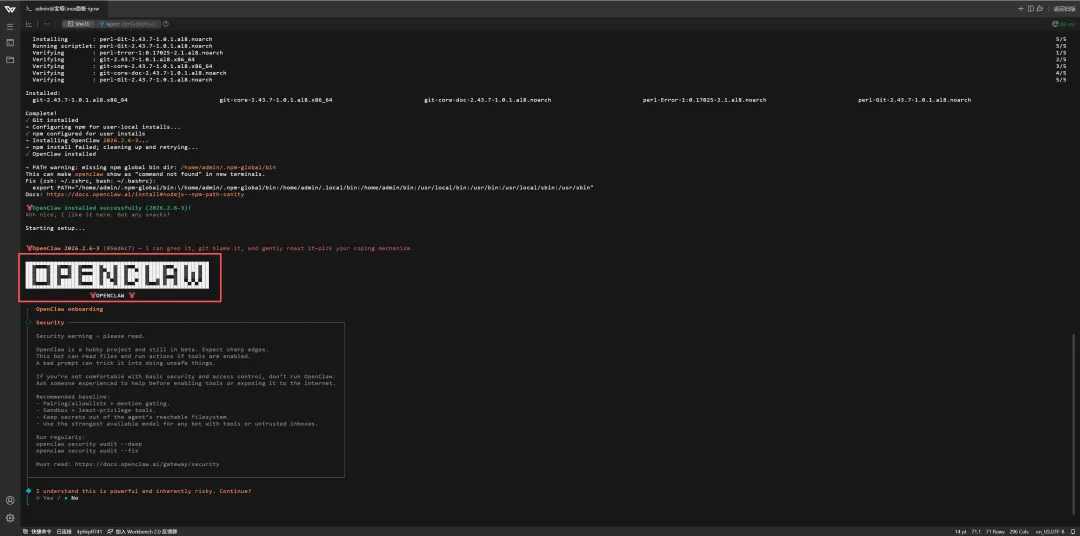Image resolution: width=1080 pixels, height=536 pixels.
Task: Select the admin@ terminal session tab
Action: point(63,8)
